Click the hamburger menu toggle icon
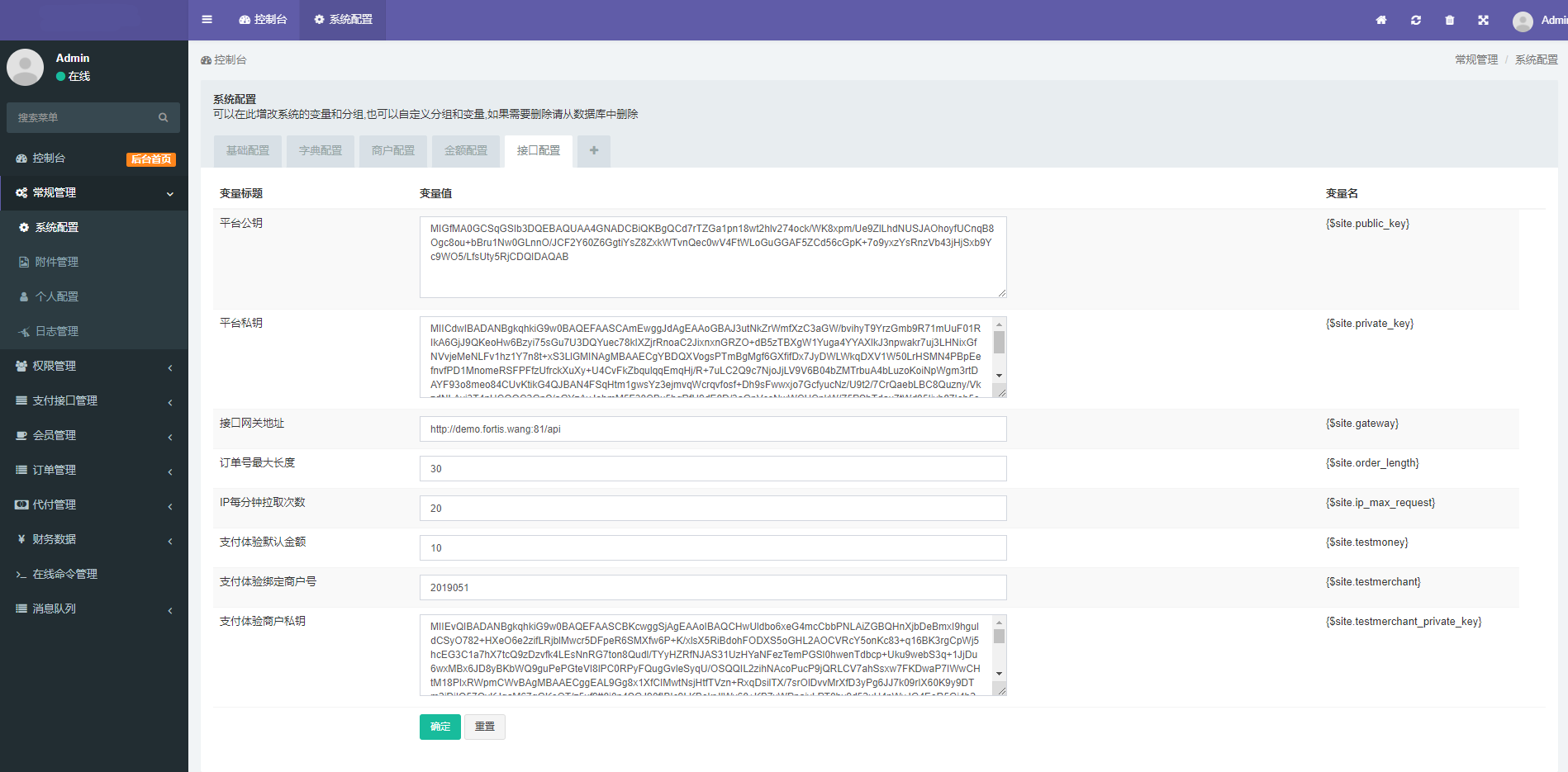The image size is (1568, 772). pos(207,20)
